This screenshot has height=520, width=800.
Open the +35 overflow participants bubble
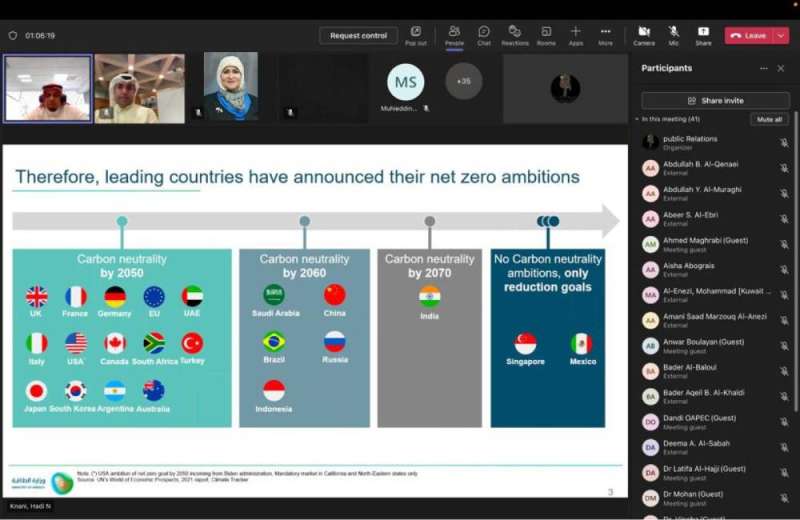pos(464,82)
